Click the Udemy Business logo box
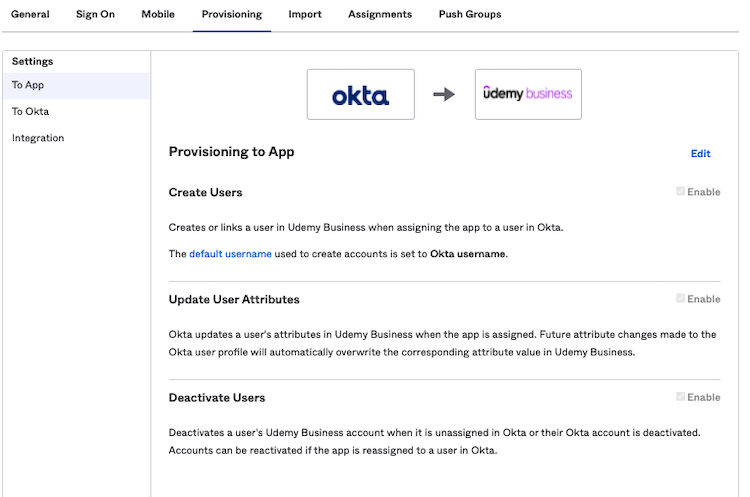The height and width of the screenshot is (497, 750). coord(528,94)
